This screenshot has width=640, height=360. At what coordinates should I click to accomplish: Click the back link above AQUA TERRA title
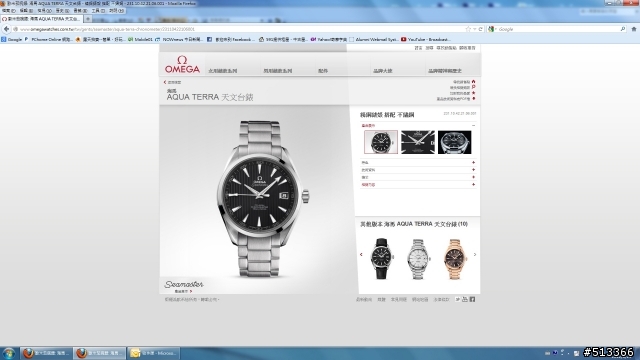click(x=172, y=82)
